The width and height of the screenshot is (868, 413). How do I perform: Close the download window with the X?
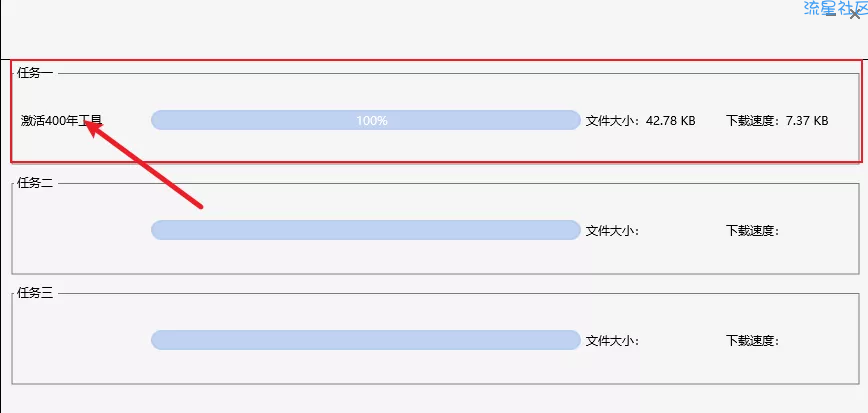point(855,14)
